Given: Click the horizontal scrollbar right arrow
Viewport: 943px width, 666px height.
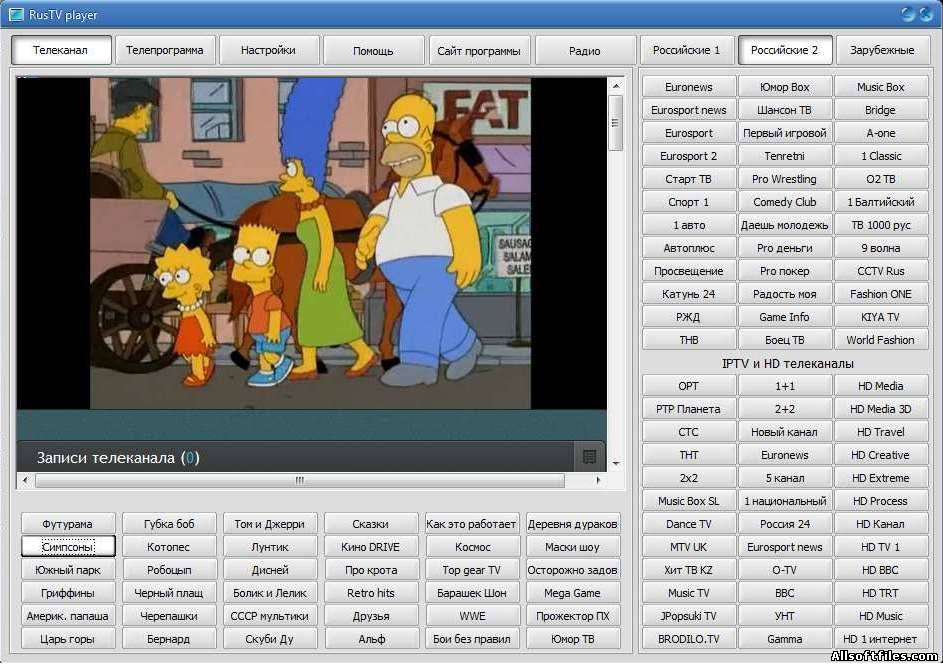Looking at the screenshot, I should 598,480.
